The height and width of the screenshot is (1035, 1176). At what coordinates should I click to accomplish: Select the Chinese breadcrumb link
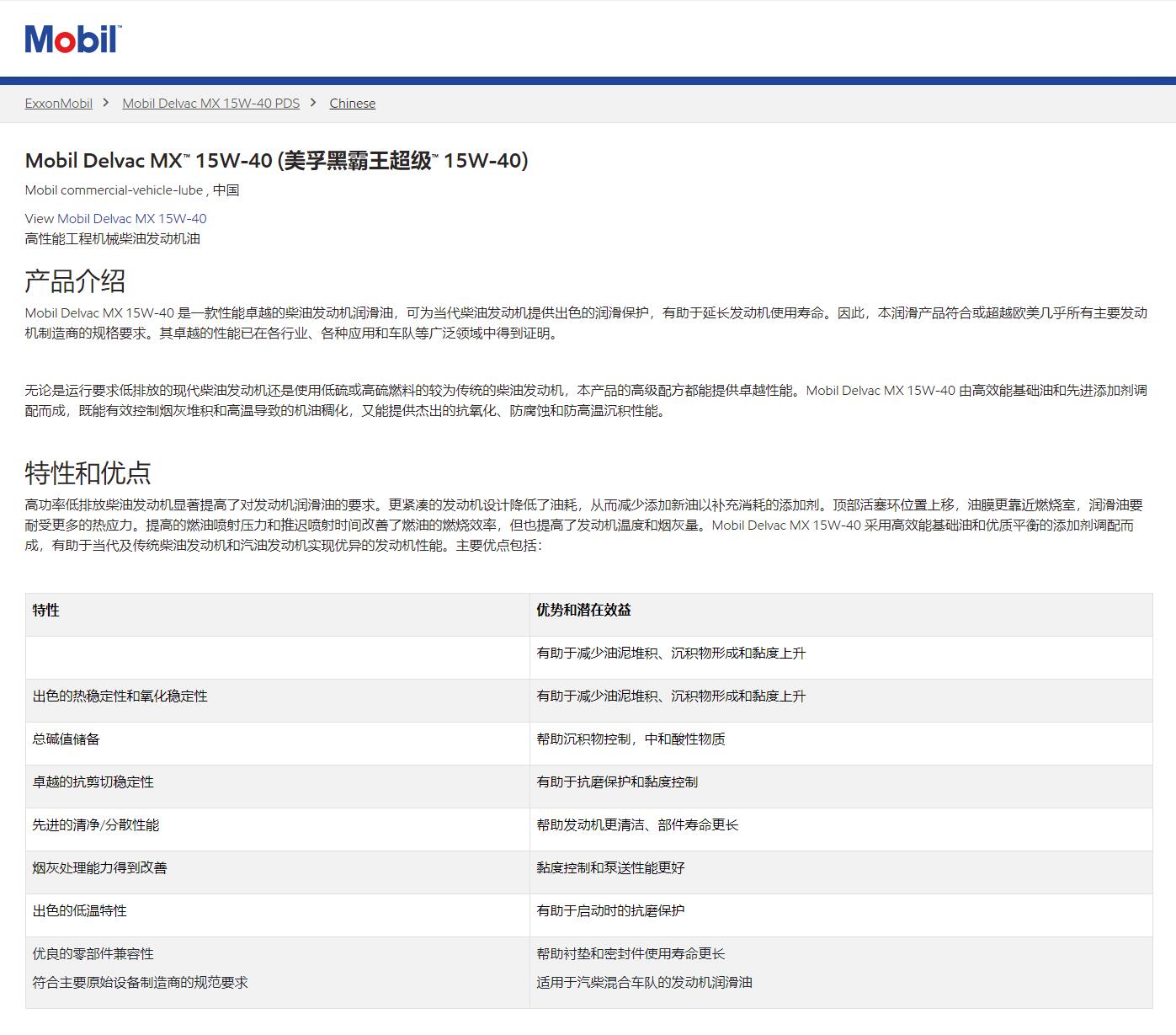coord(353,104)
